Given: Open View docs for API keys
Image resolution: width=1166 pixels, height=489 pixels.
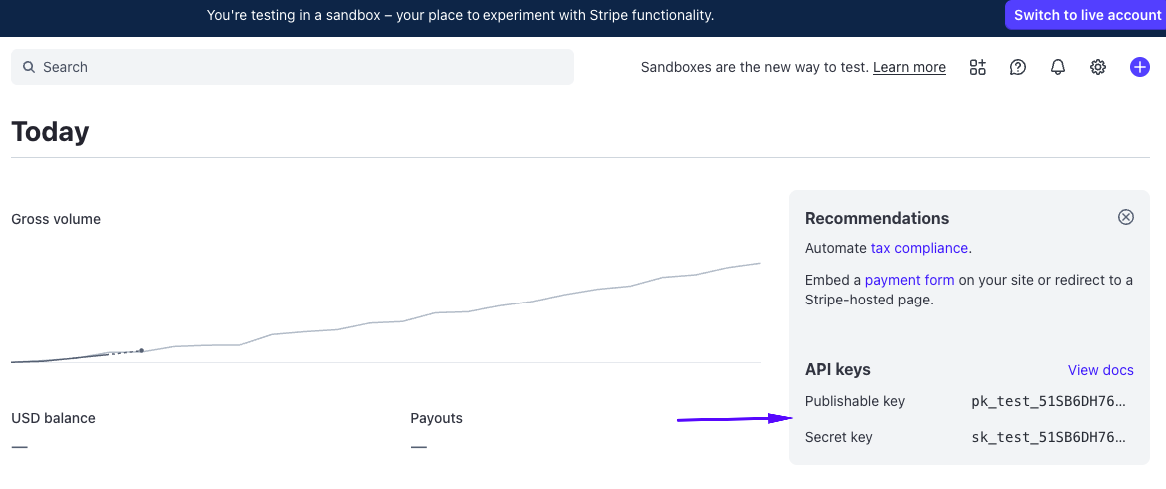Looking at the screenshot, I should point(1100,370).
